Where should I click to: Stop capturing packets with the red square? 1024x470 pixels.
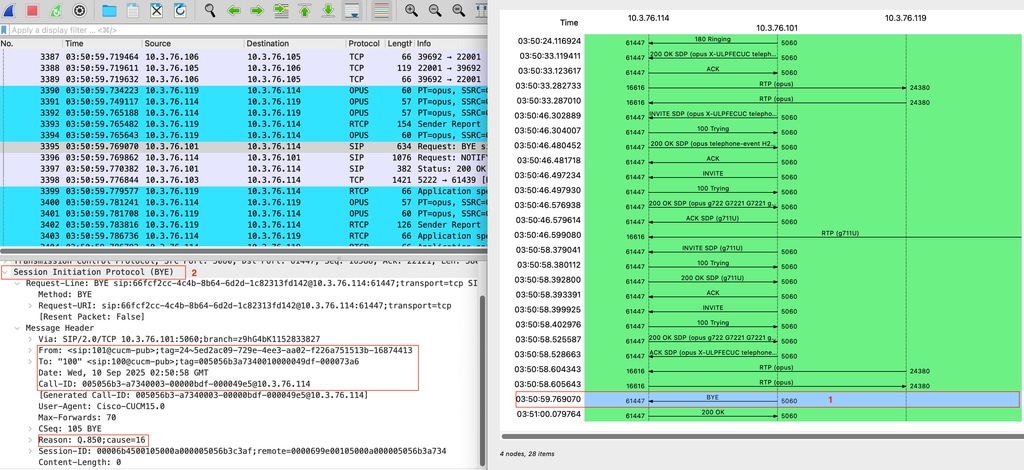click(x=32, y=10)
